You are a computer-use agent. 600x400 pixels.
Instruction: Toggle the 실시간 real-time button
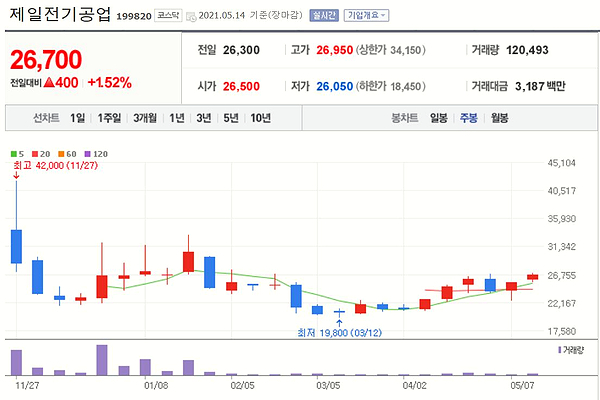pyautogui.click(x=324, y=15)
